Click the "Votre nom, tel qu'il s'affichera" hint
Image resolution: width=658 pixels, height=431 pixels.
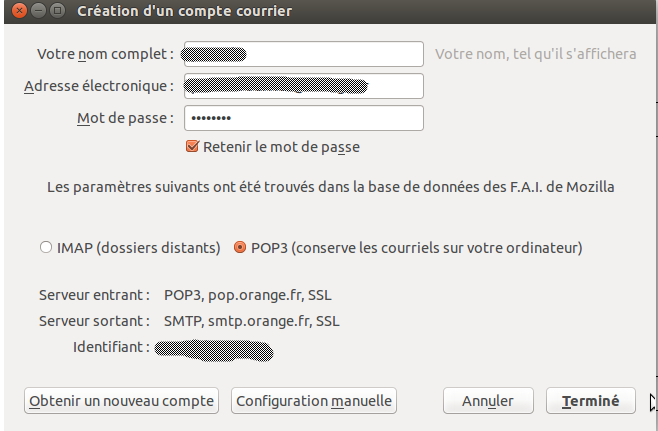coord(536,53)
